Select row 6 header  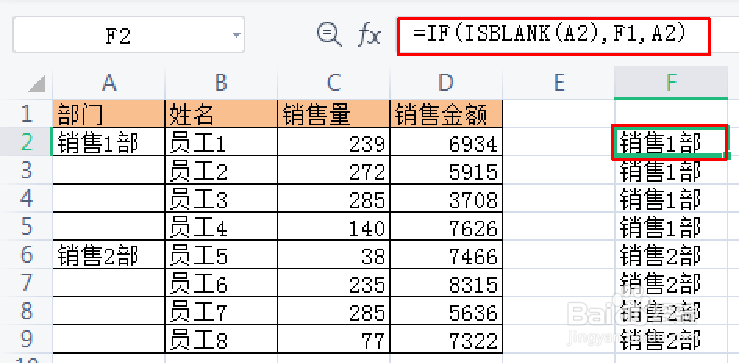(x=26, y=255)
